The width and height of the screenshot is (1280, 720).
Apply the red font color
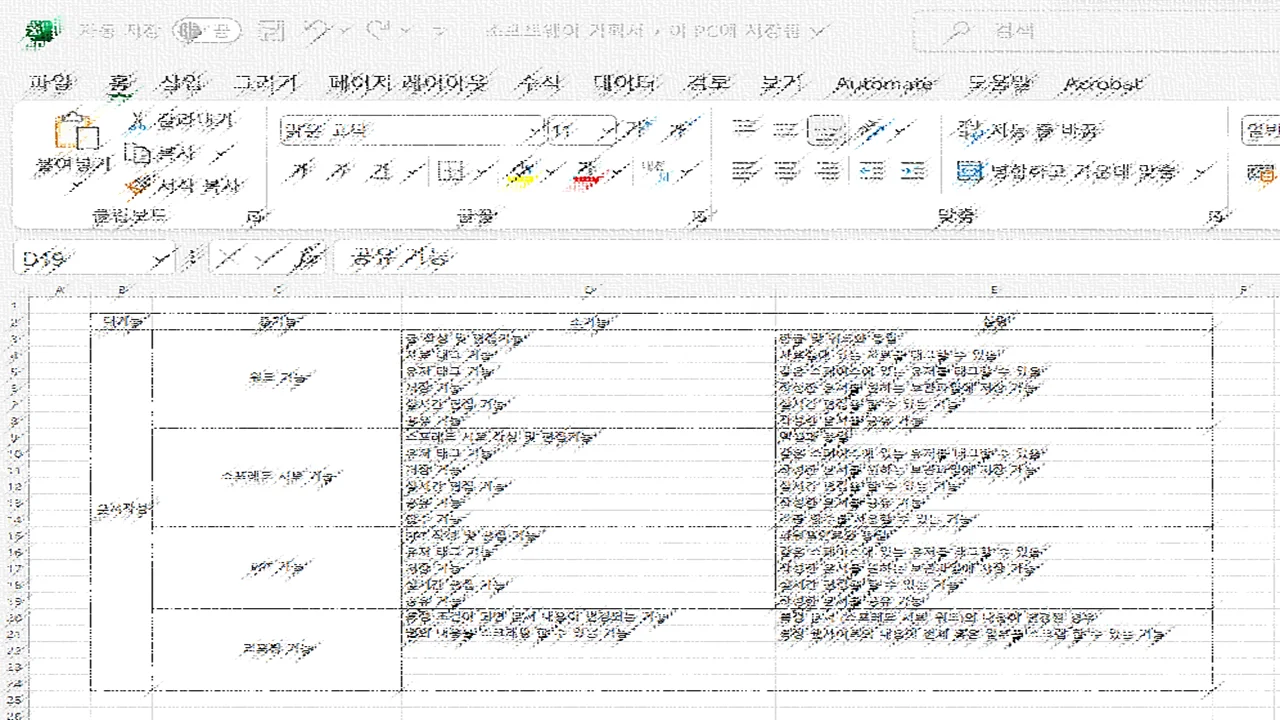click(x=588, y=172)
